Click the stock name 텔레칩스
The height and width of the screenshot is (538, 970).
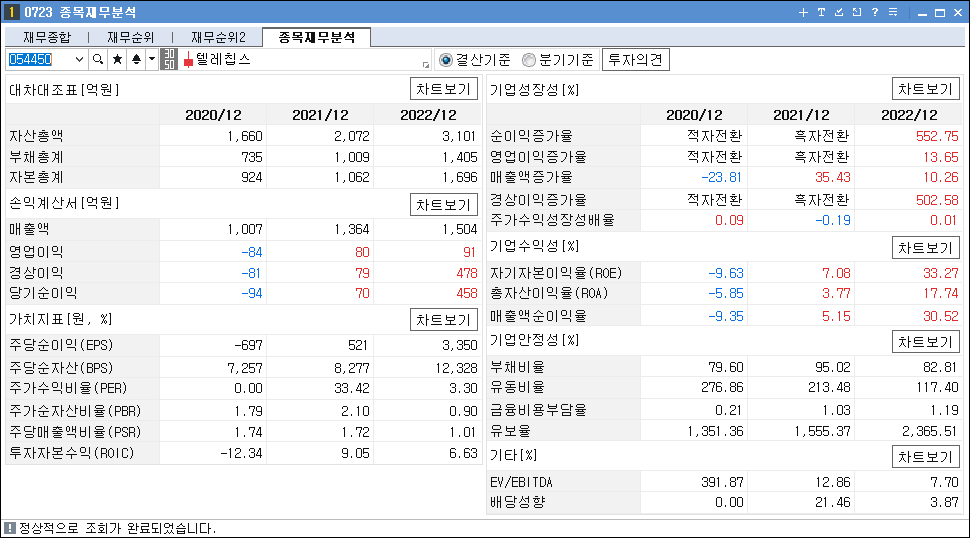(x=223, y=59)
